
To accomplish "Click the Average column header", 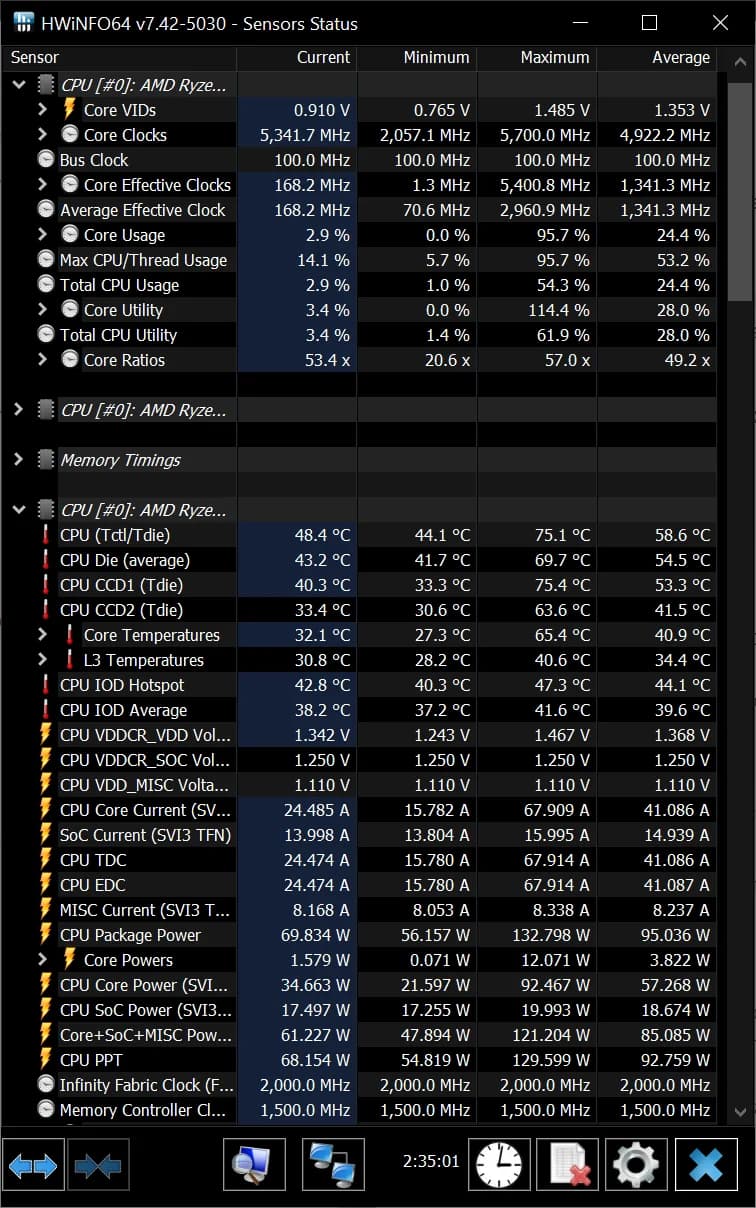I will coord(657,58).
